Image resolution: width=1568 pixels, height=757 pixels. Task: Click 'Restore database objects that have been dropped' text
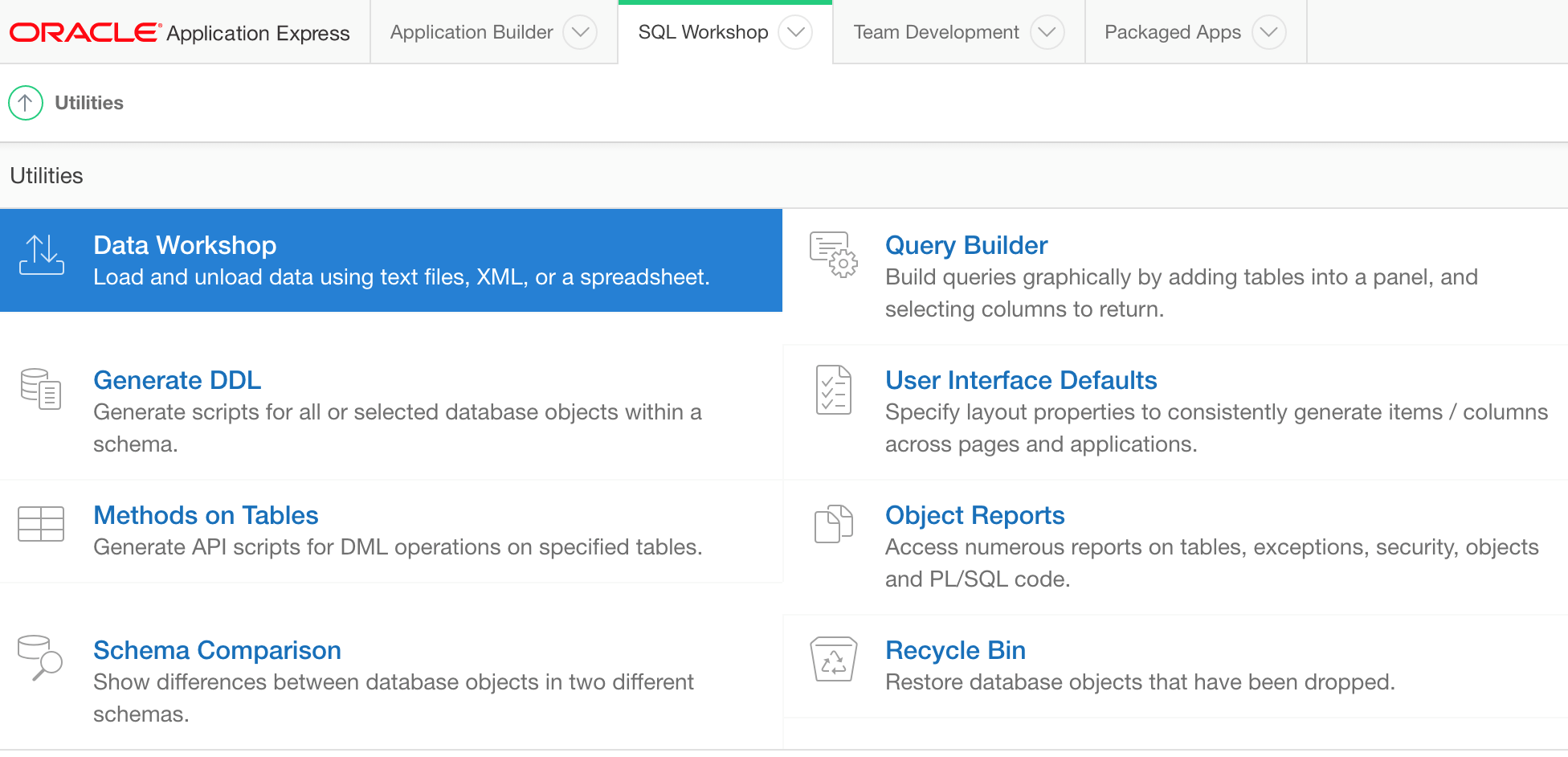(x=1141, y=682)
